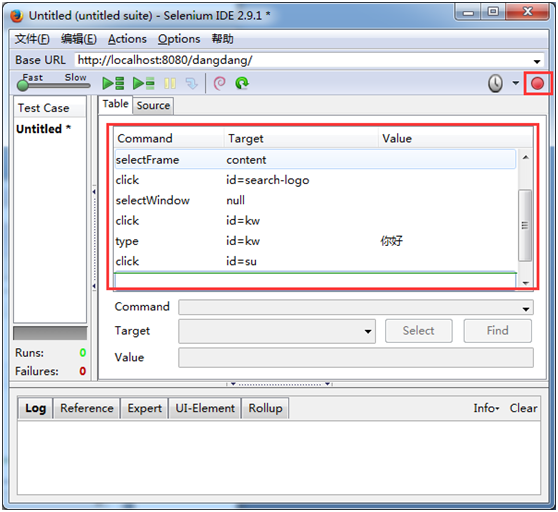Viewport: 558px width, 512px height.
Task: Play the entire test suite
Action: (113, 83)
